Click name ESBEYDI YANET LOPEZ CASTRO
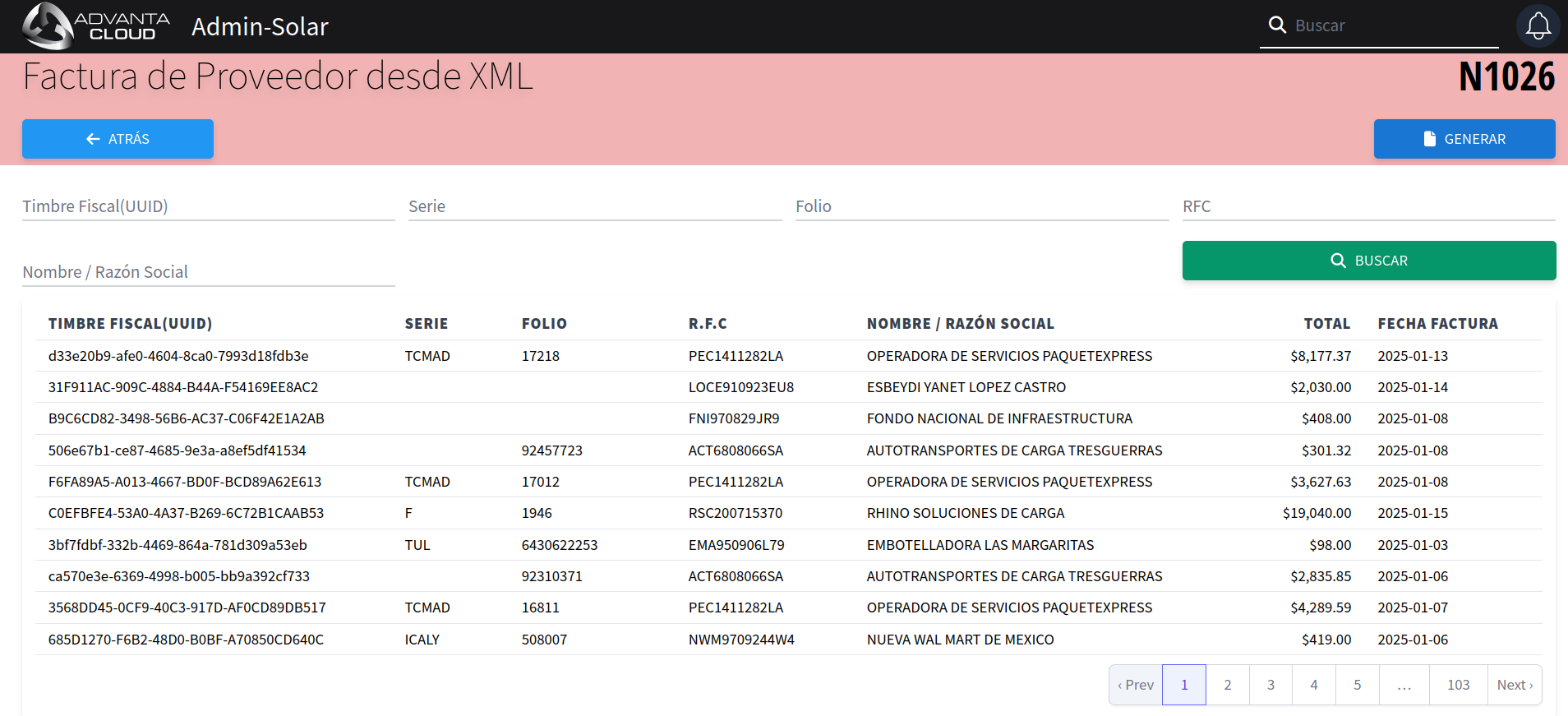Screen dimensions: 1568x716 coord(966,387)
